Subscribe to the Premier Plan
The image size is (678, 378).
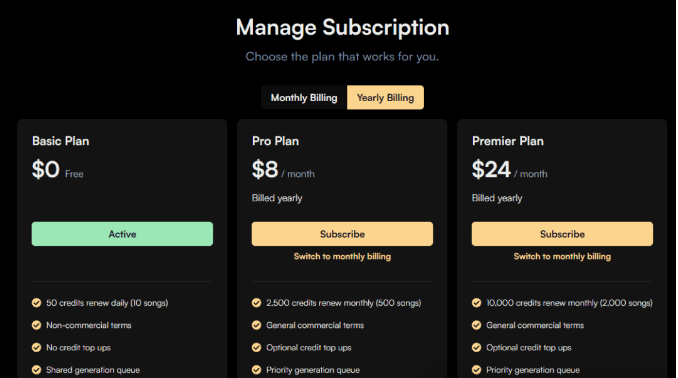[562, 234]
